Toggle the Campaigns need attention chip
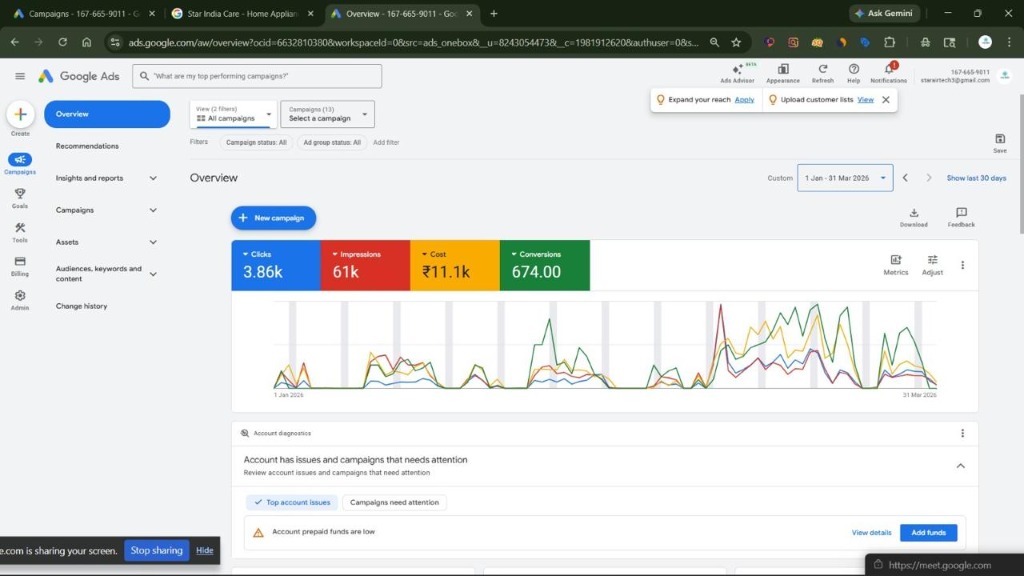Viewport: 1024px width, 576px height. (394, 502)
